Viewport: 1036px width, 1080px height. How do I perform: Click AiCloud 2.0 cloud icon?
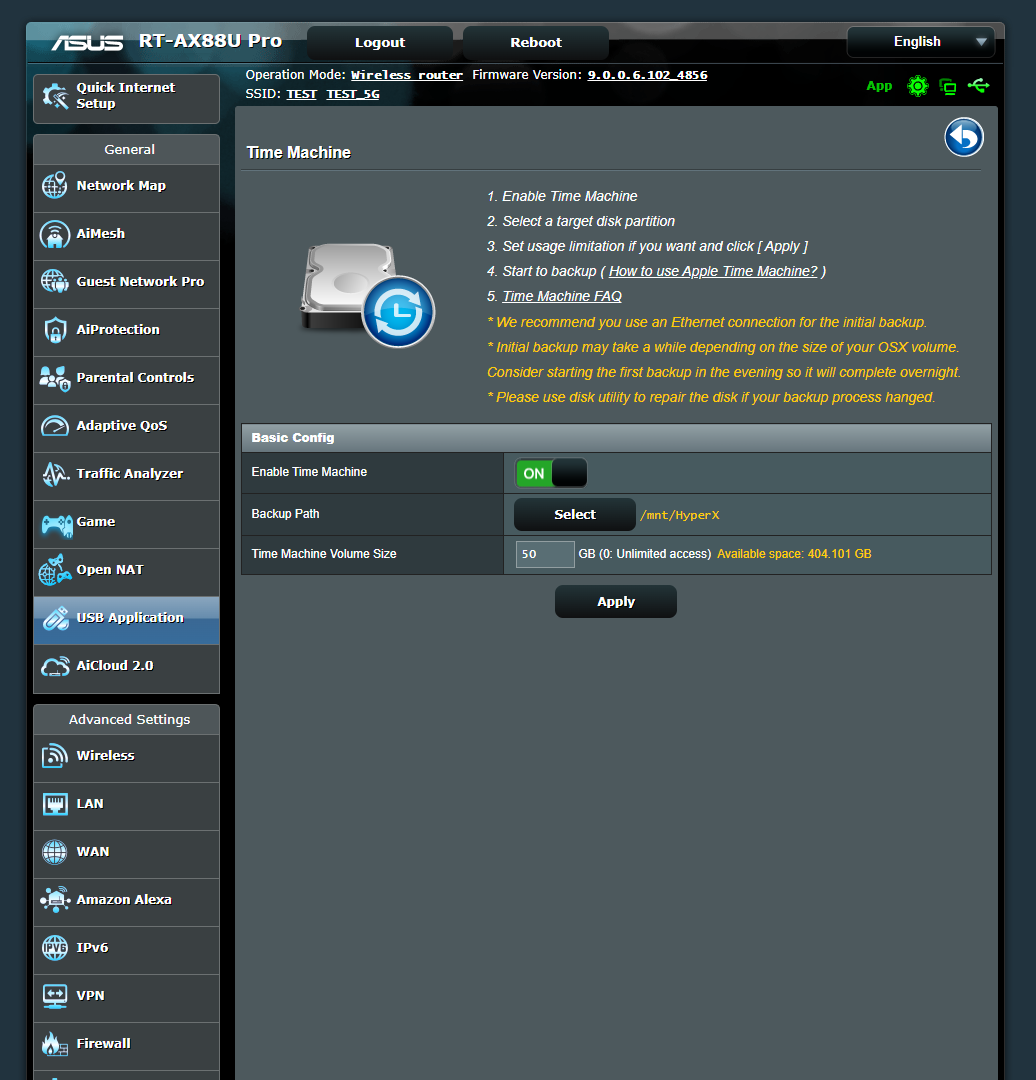point(55,667)
